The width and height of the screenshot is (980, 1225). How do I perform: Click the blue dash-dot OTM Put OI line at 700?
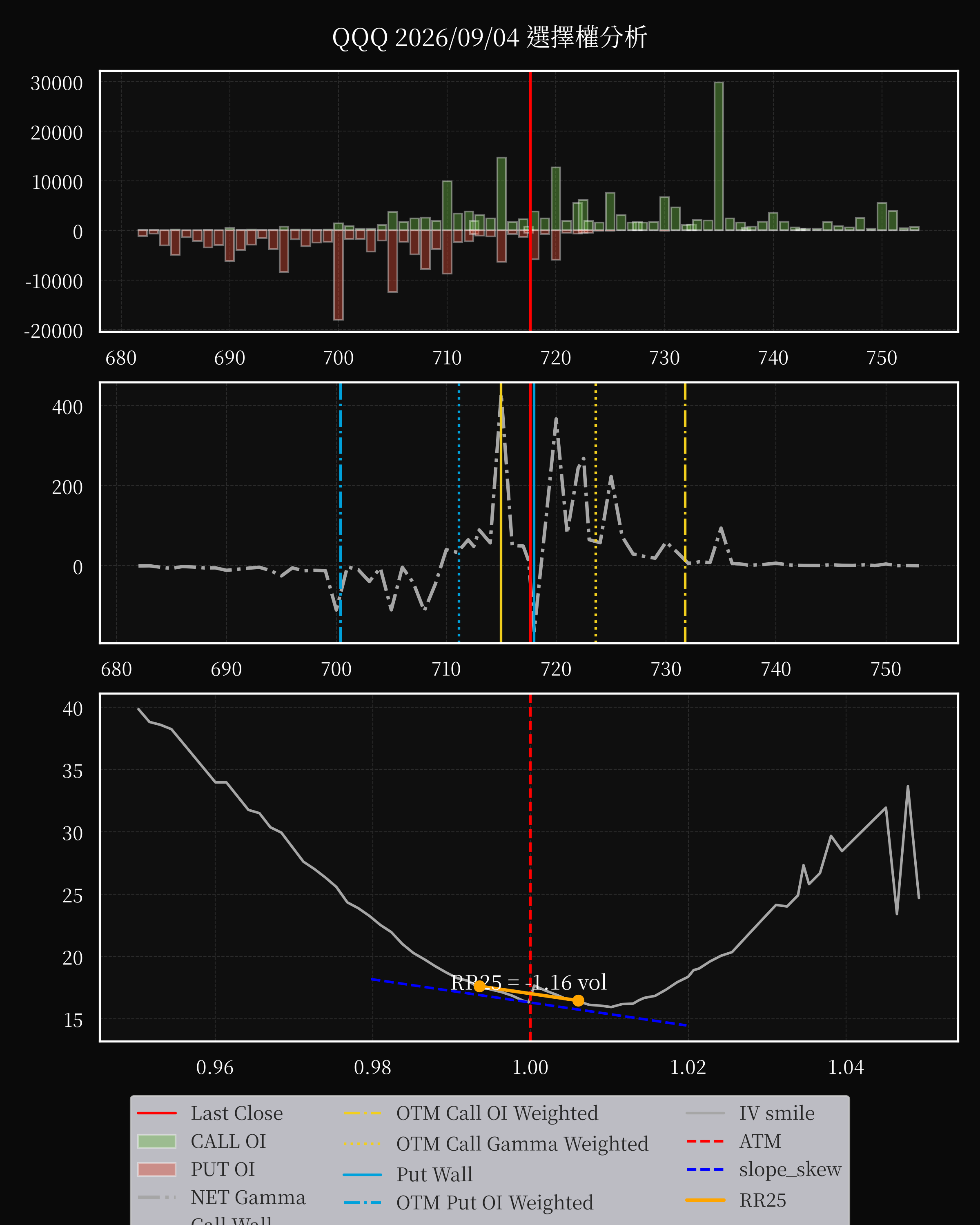point(340,513)
